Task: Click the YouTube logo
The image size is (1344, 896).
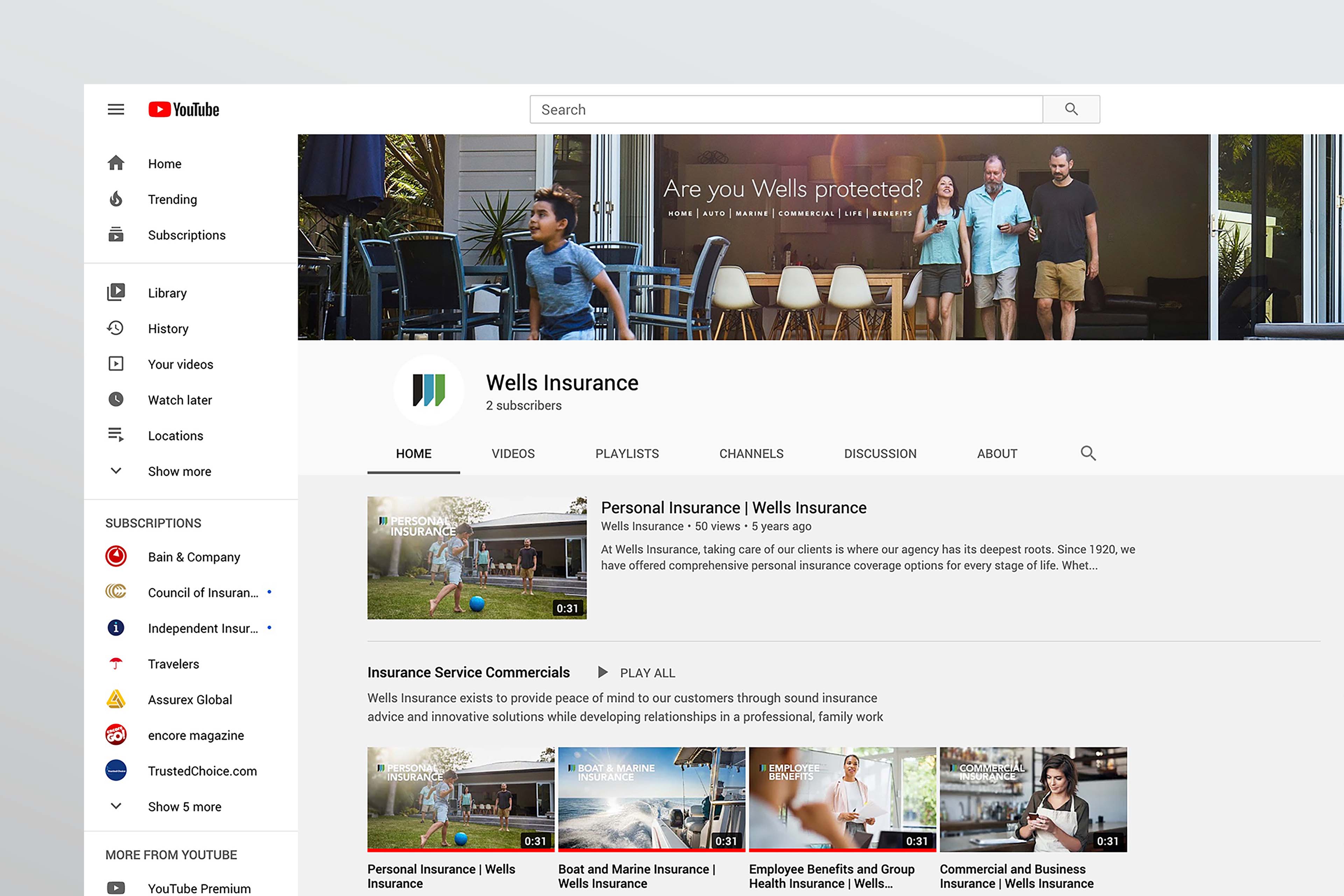Action: [183, 109]
